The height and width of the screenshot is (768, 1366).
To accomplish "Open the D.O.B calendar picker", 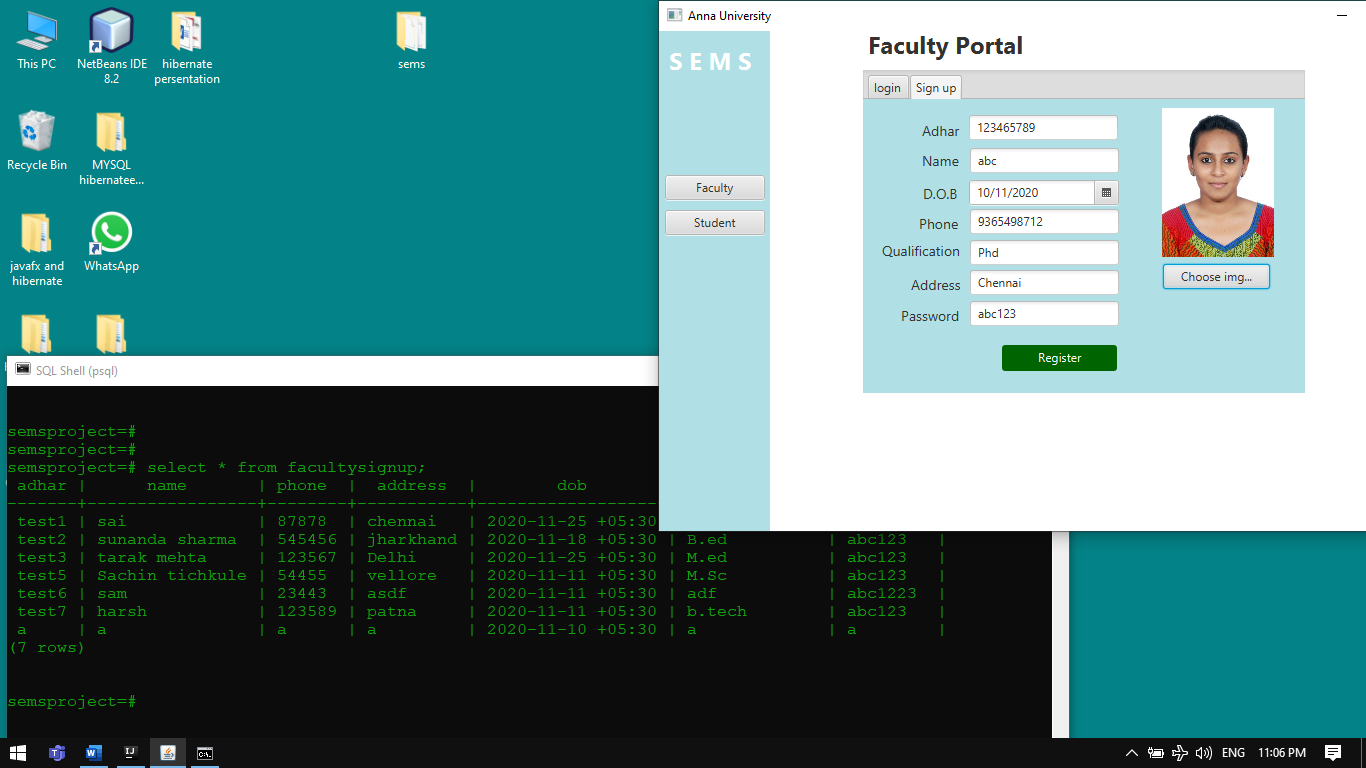I will (1108, 192).
